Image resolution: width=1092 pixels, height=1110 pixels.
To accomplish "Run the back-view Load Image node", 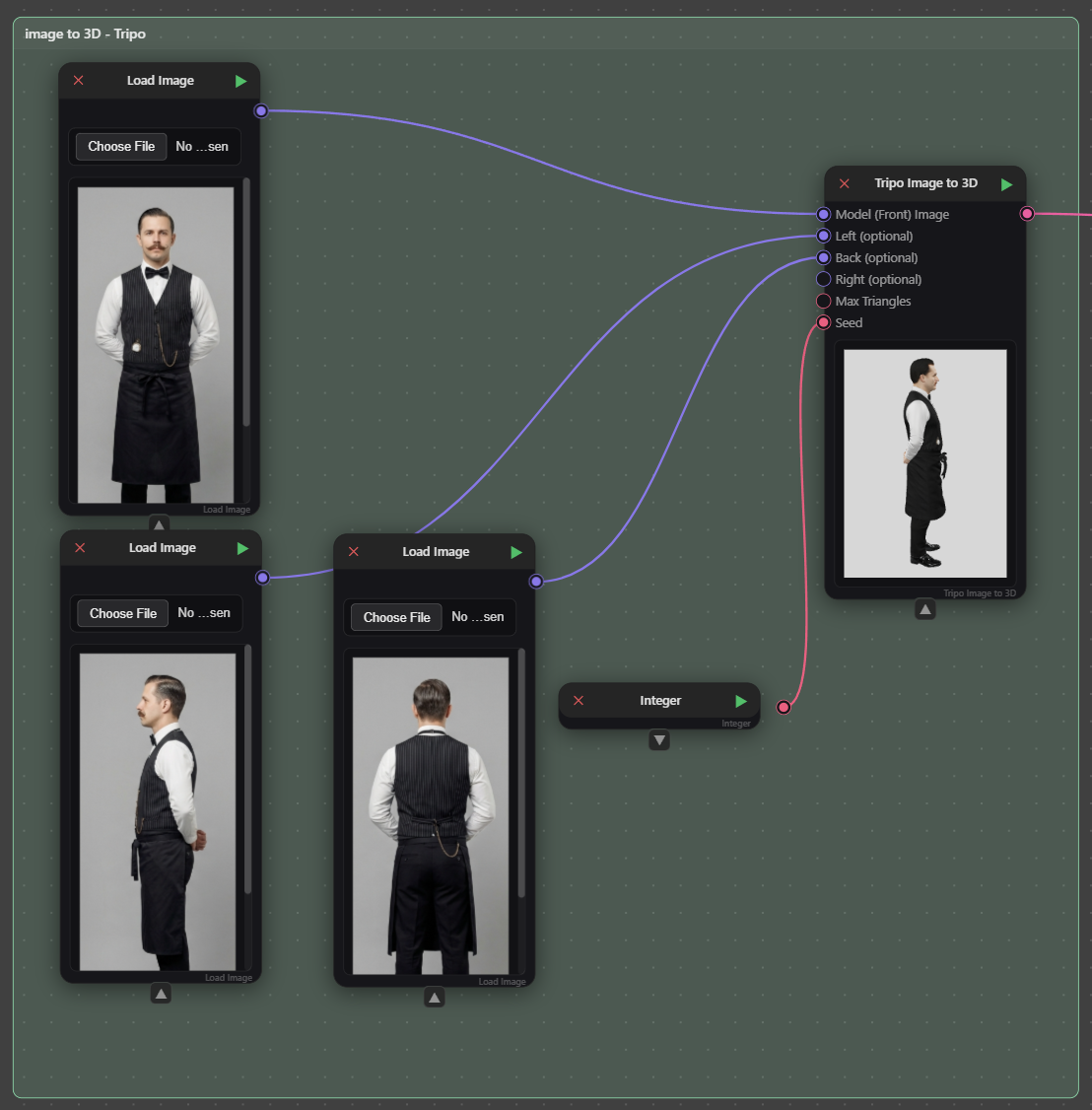I will click(516, 552).
